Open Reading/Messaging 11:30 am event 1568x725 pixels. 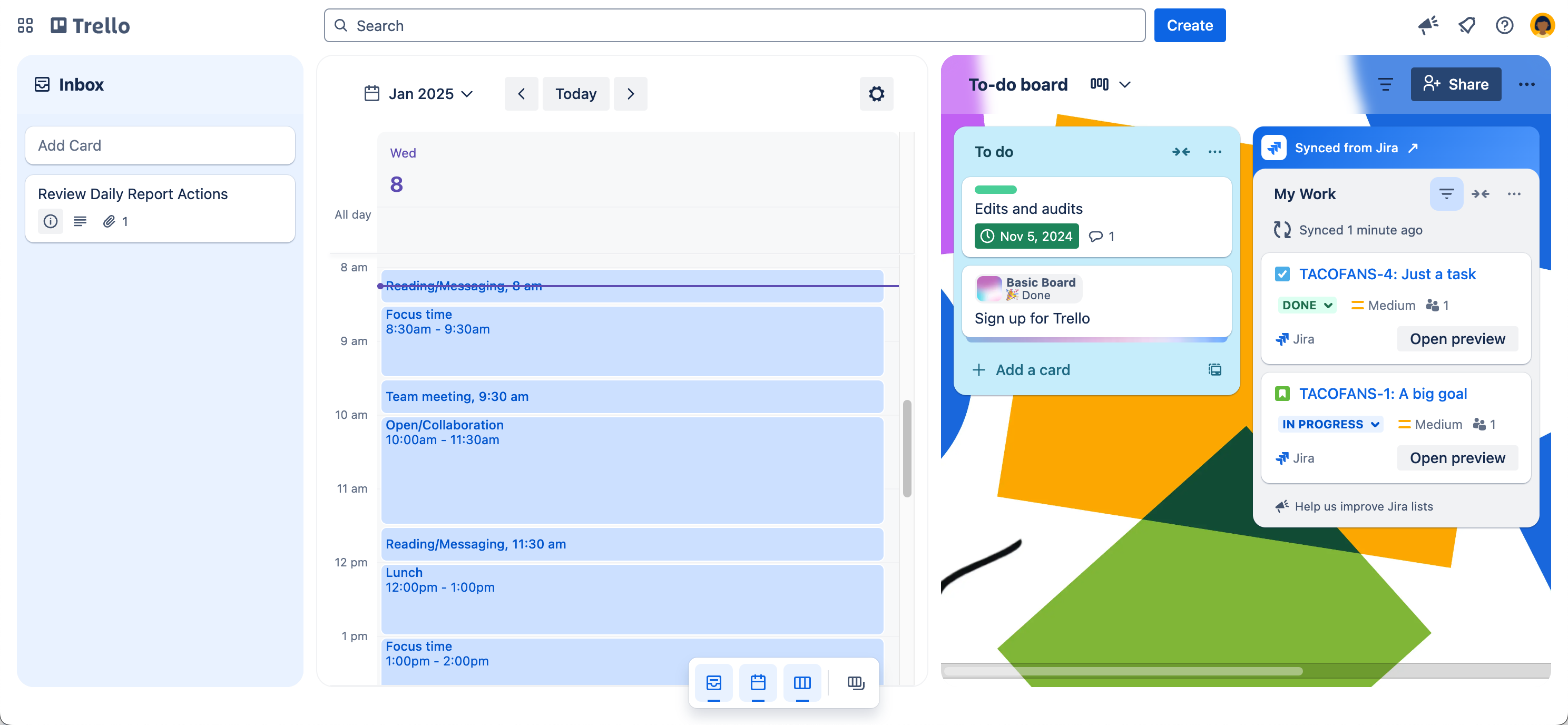(632, 544)
